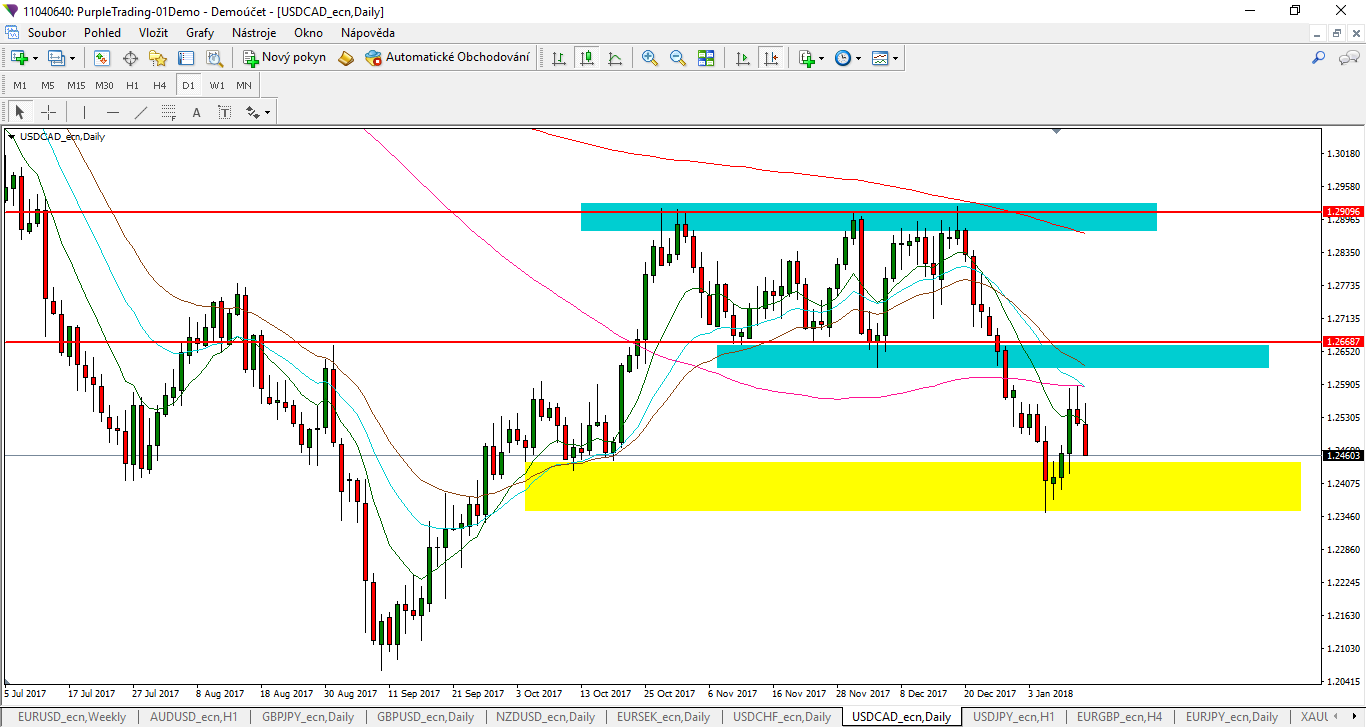The height and width of the screenshot is (728, 1366).
Task: Open the chat bubbles icon
Action: click(1347, 58)
